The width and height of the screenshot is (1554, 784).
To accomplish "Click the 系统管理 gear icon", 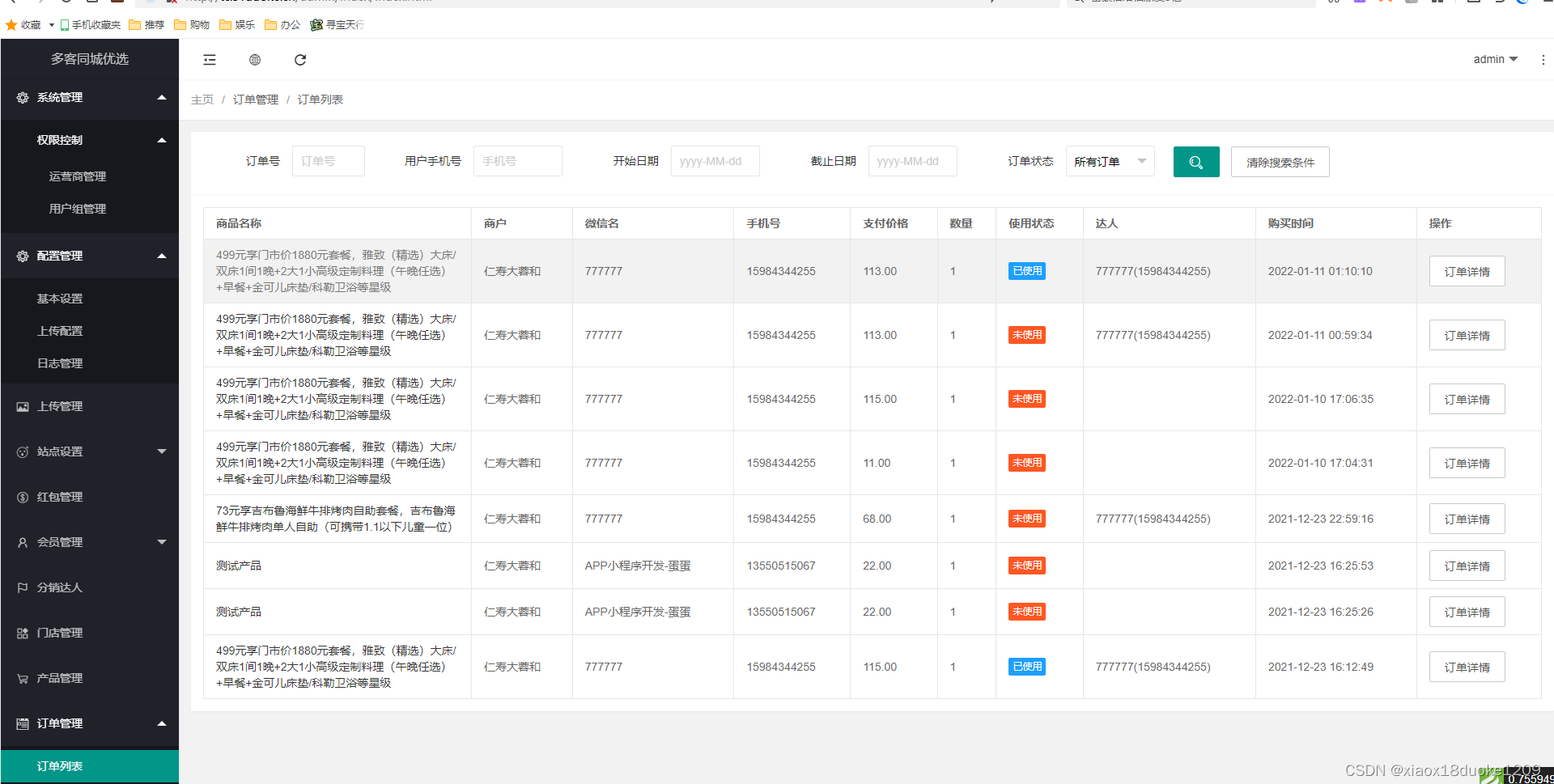I will (x=23, y=97).
